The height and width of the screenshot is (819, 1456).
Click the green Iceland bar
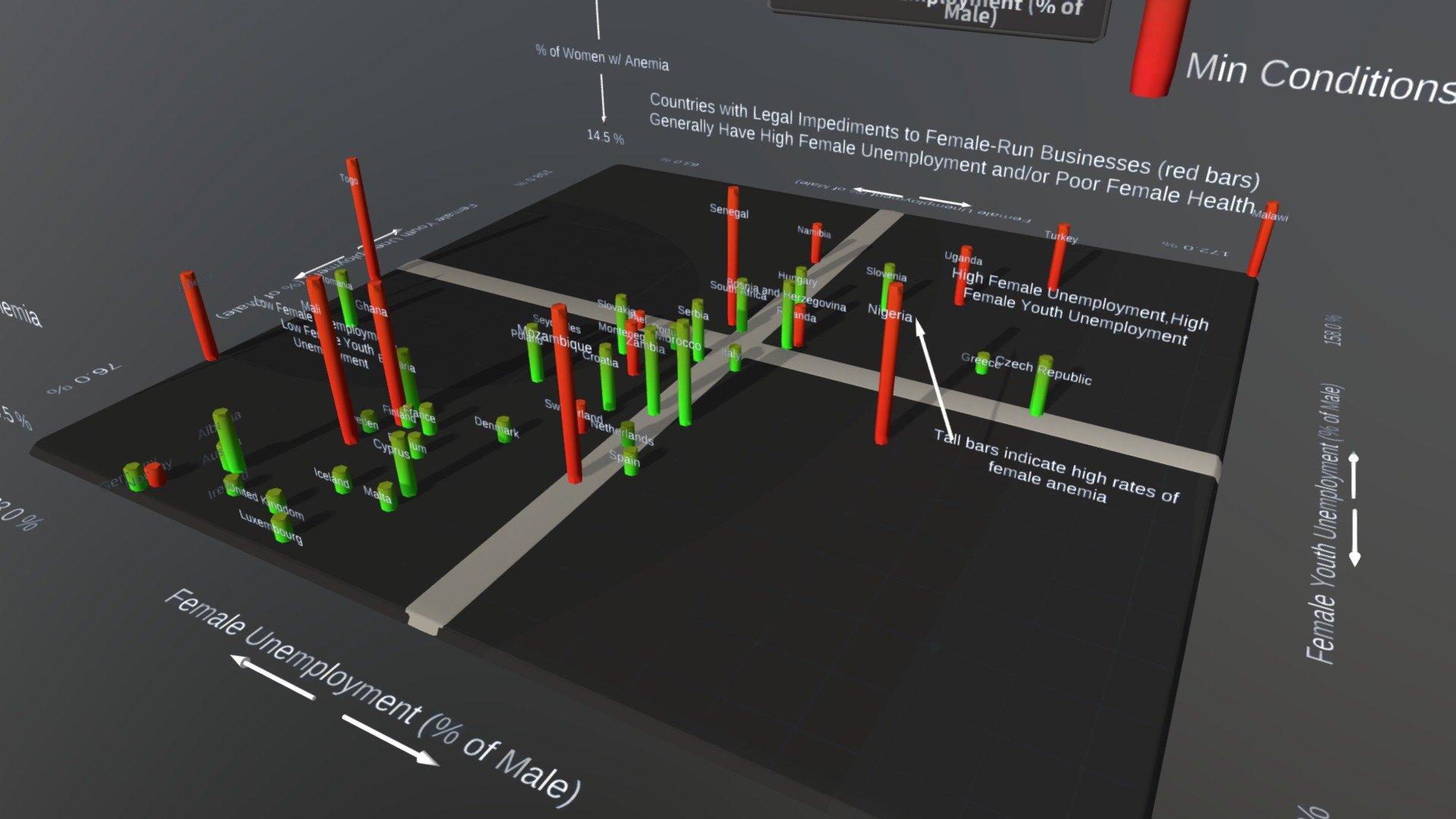coord(341,479)
